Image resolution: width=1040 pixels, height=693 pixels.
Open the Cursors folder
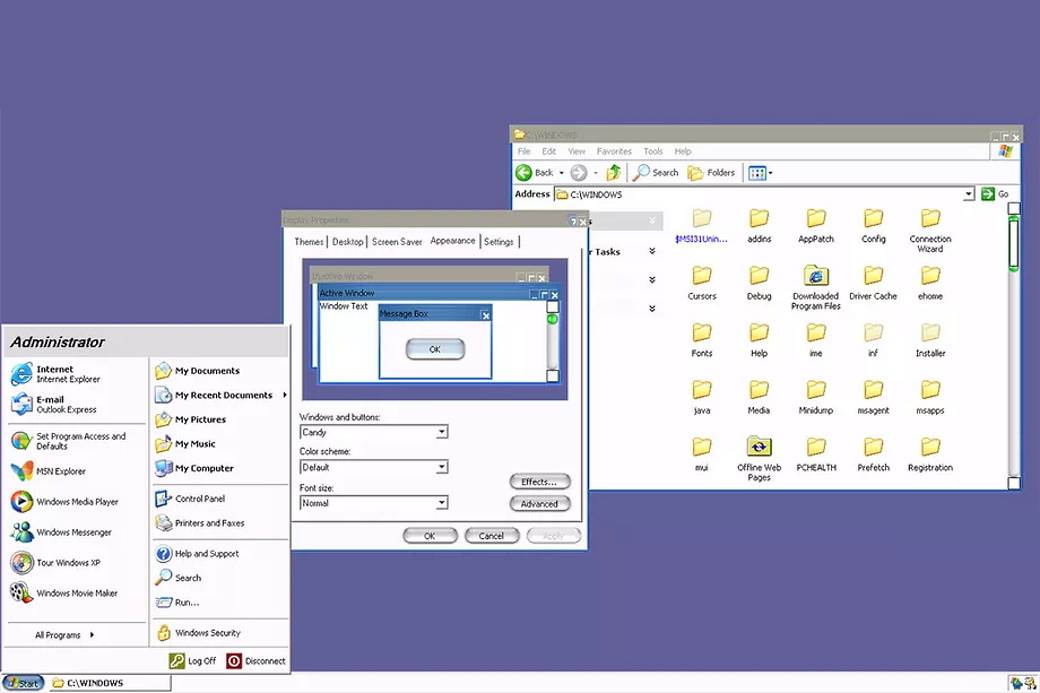click(701, 278)
